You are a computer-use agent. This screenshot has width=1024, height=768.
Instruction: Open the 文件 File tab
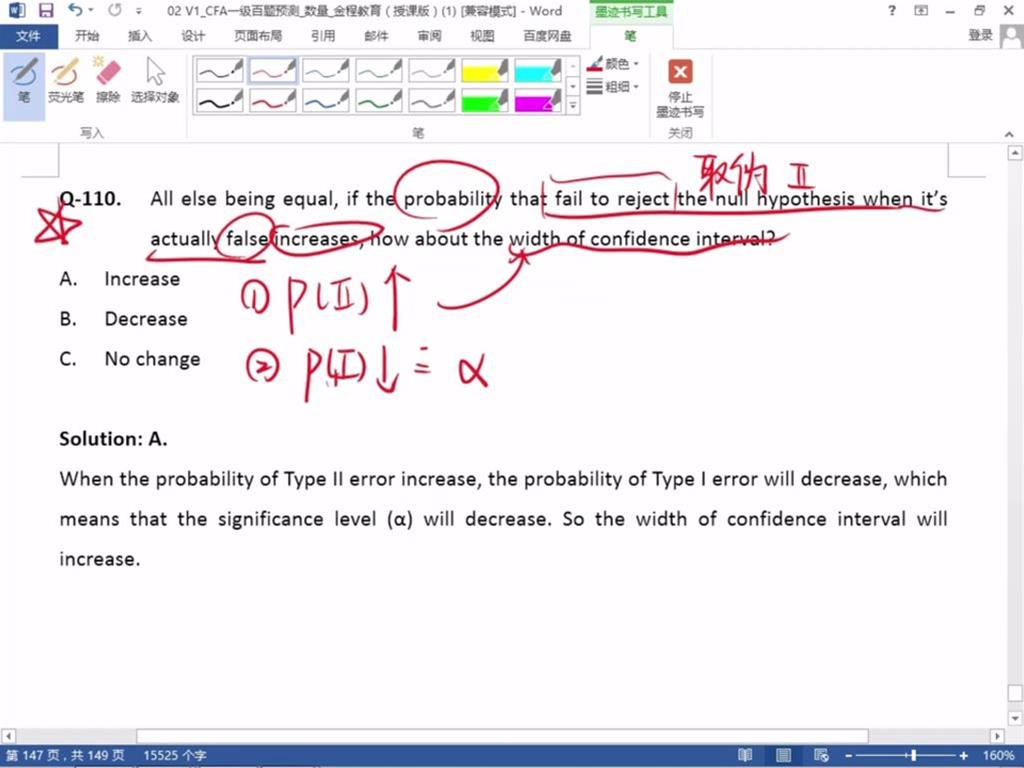pyautogui.click(x=28, y=36)
